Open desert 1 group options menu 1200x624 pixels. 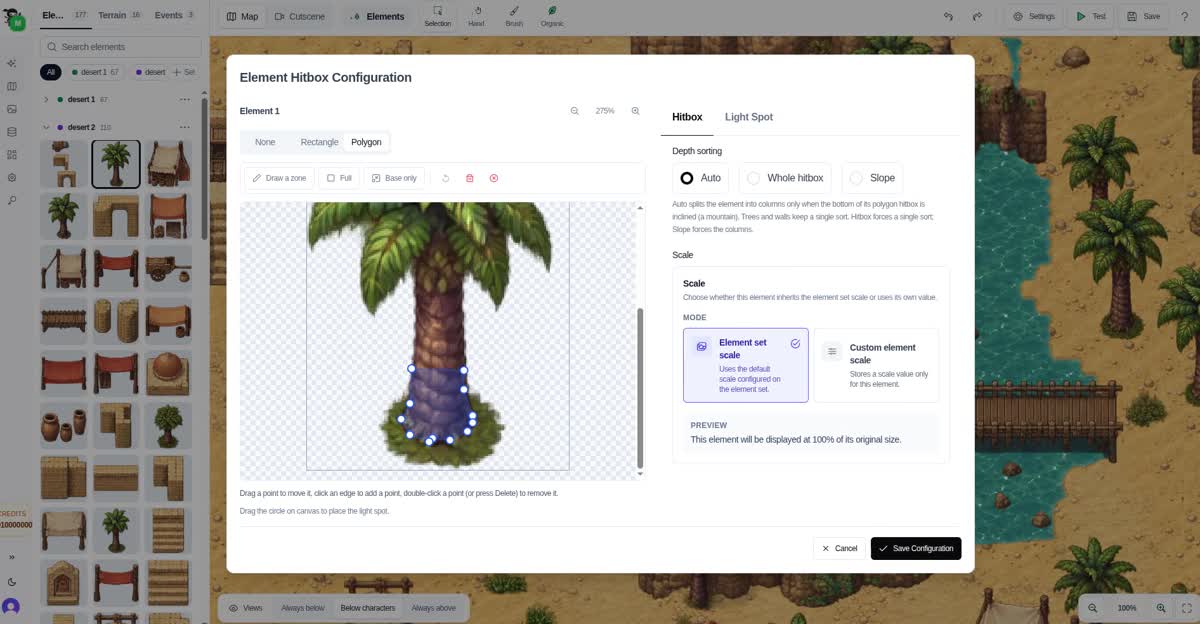[184, 100]
